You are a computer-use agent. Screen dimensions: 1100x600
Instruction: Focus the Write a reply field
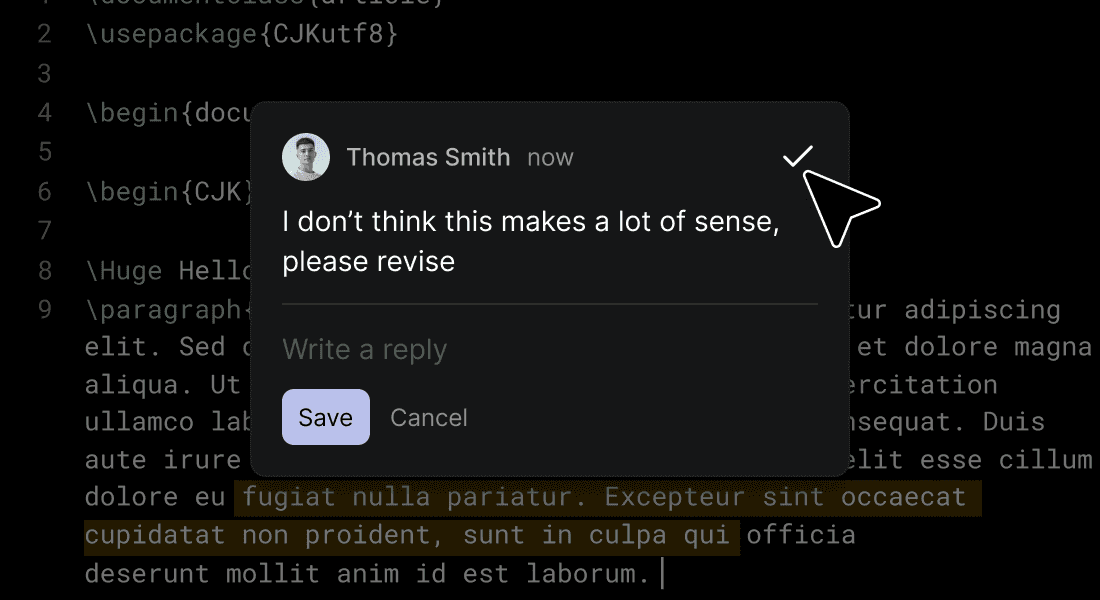point(549,349)
